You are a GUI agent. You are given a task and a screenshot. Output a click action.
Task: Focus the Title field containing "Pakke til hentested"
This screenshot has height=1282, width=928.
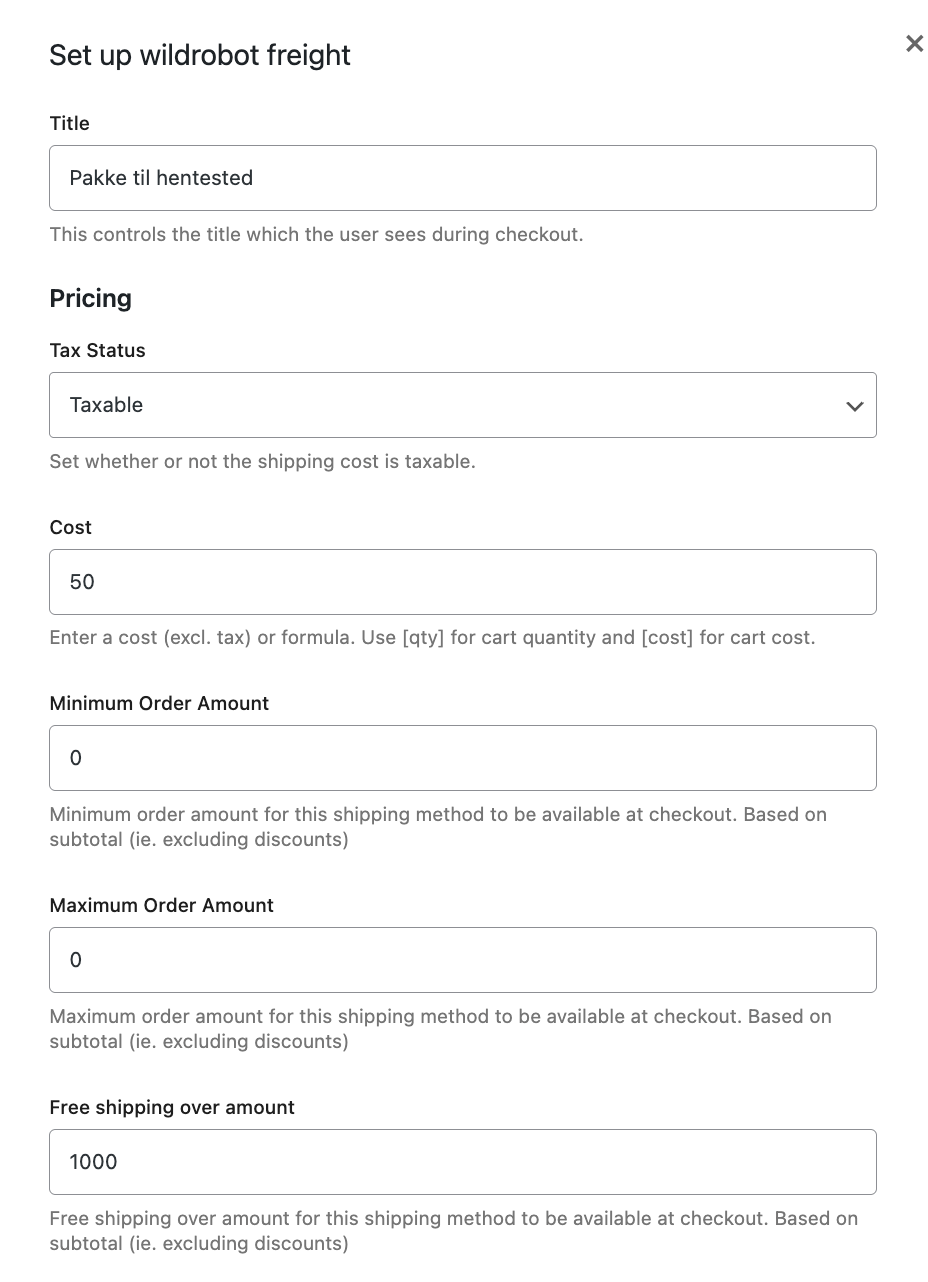462,178
